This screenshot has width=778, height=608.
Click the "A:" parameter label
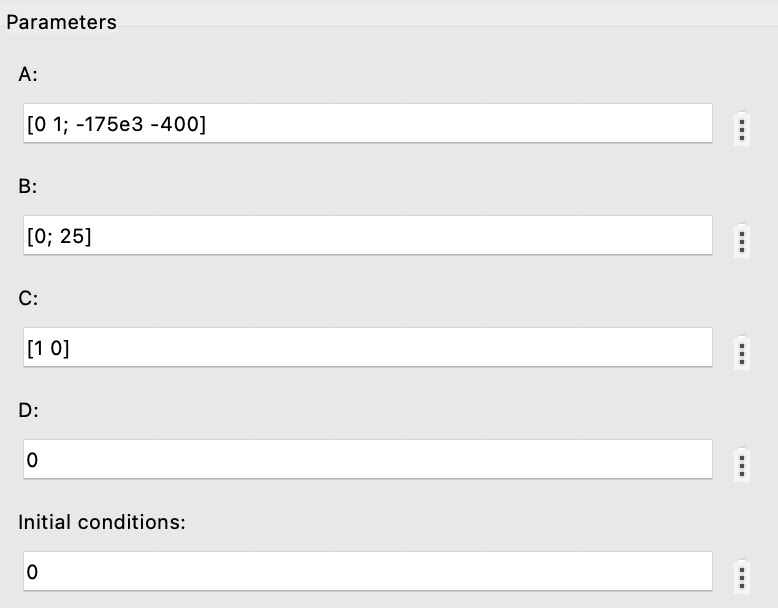pos(28,73)
